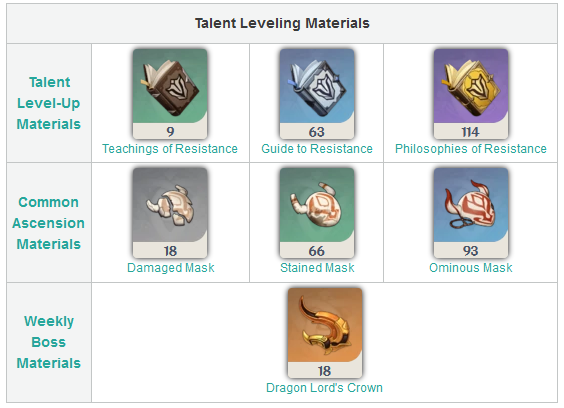
Task: Click the Teachings of Resistance book icon
Action: [170, 94]
